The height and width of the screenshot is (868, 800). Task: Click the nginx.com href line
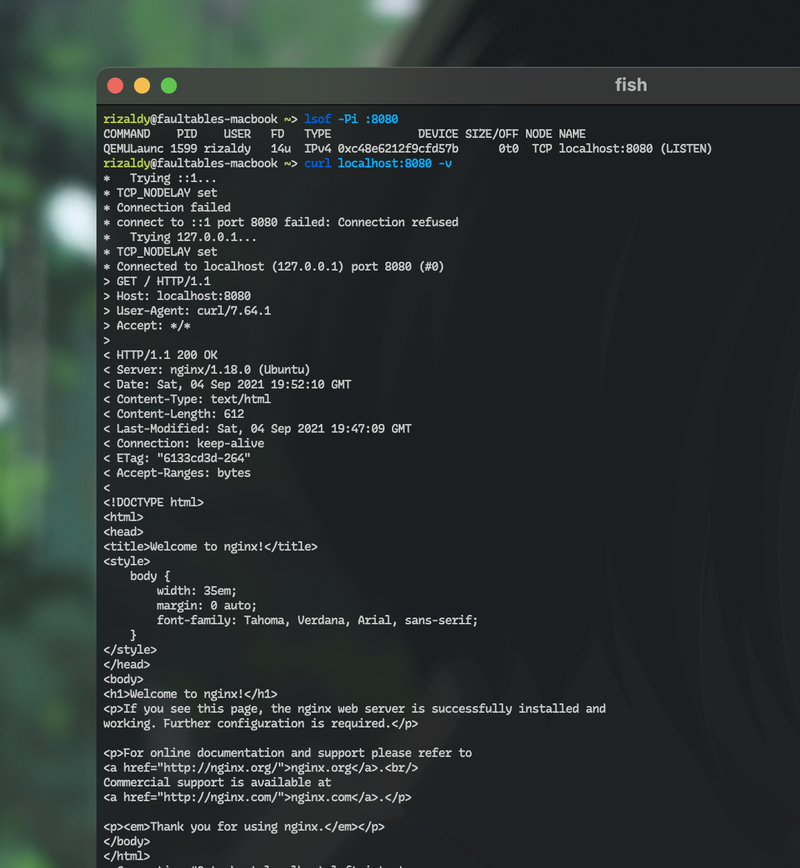[x=257, y=797]
